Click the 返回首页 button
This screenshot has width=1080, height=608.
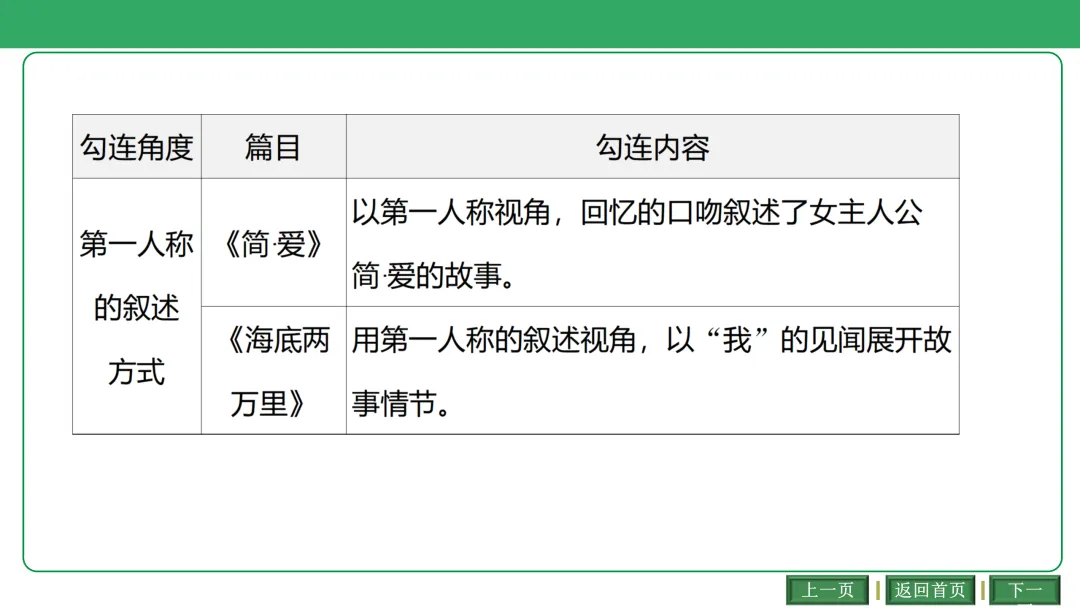coord(930,590)
